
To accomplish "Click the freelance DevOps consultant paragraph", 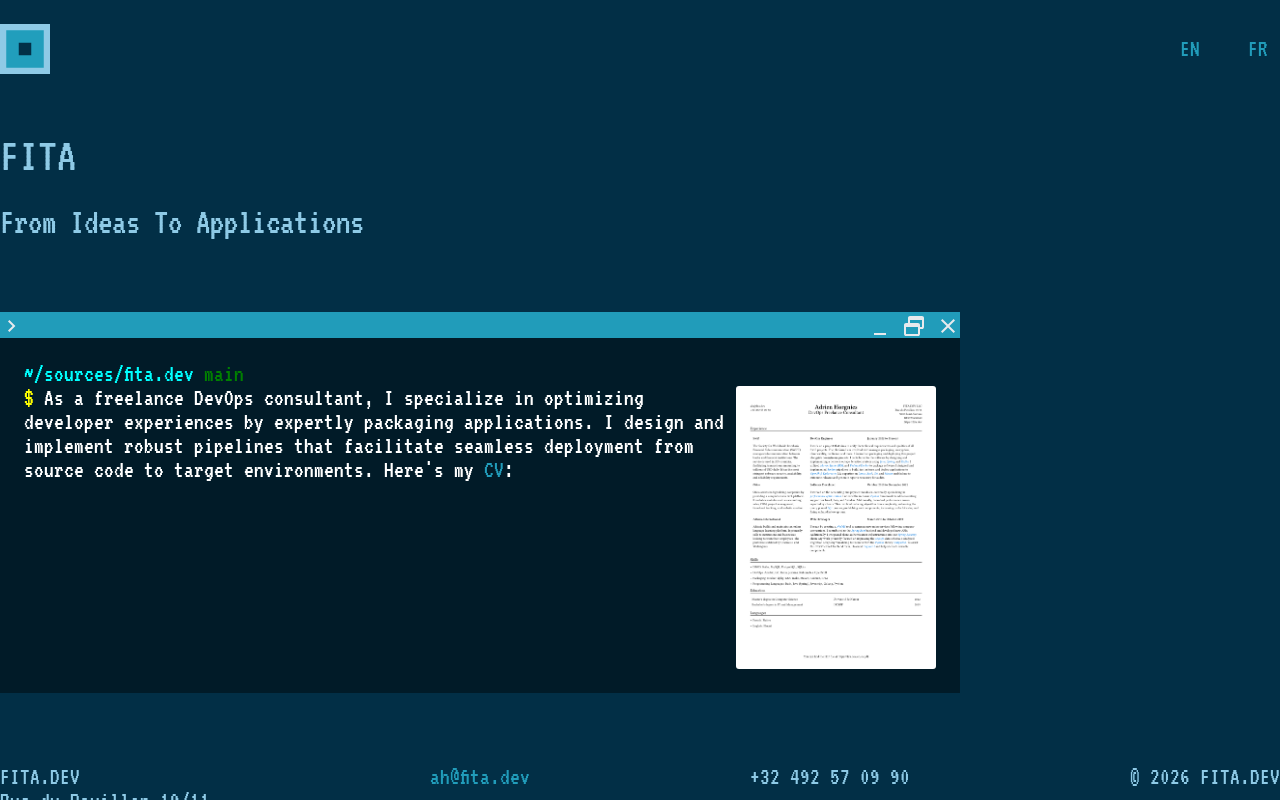I will coord(374,434).
